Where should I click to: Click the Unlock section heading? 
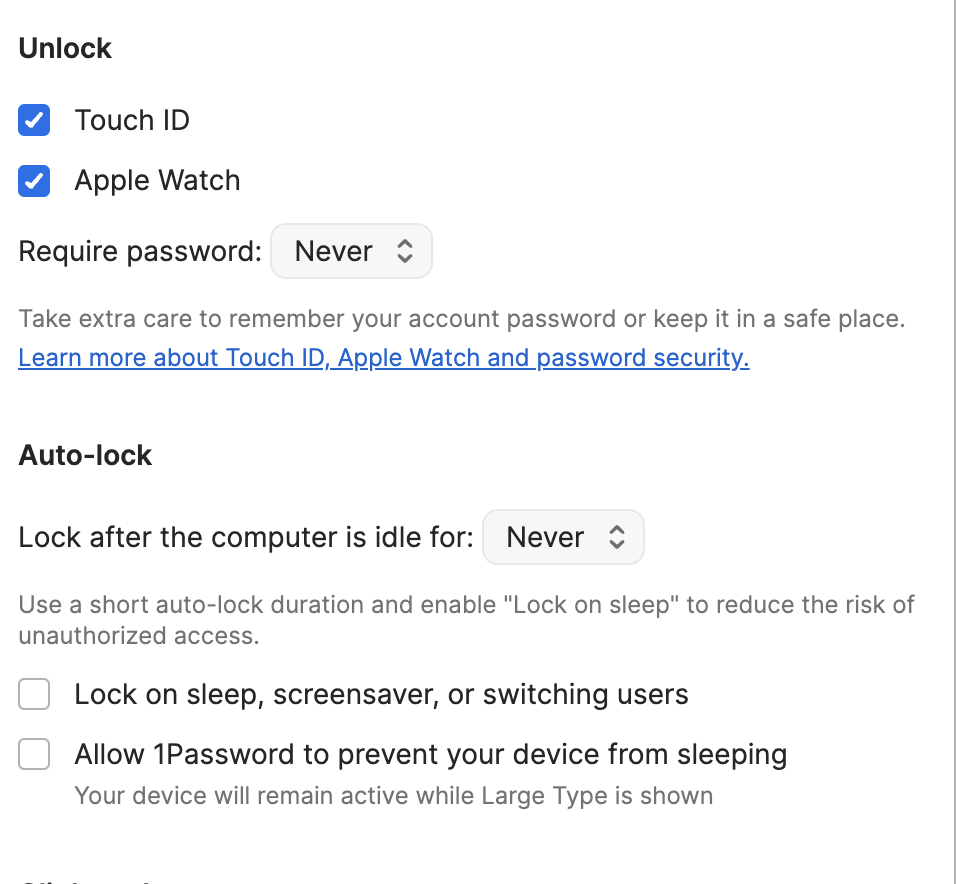tap(65, 48)
